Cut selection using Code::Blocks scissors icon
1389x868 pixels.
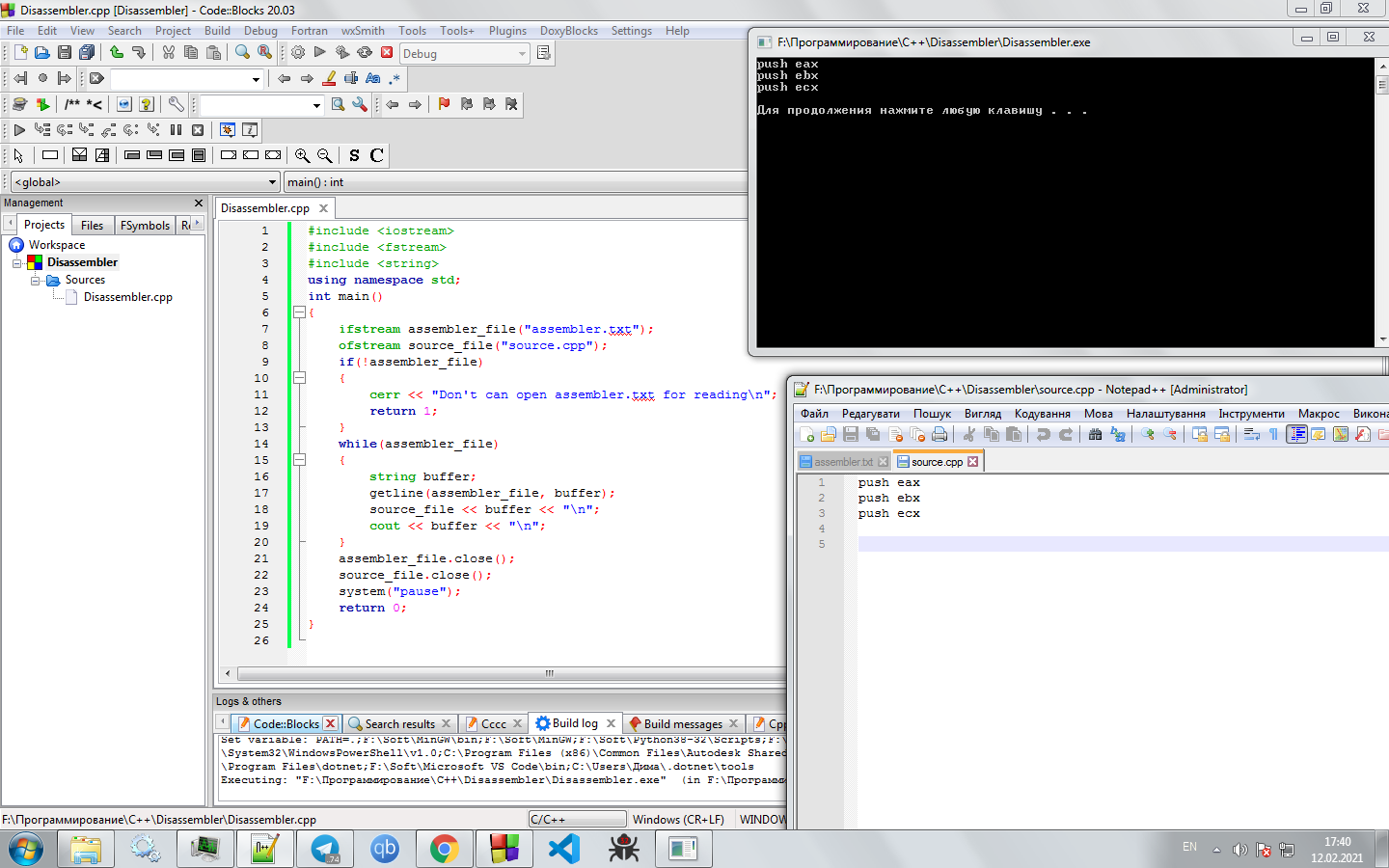[x=169, y=53]
